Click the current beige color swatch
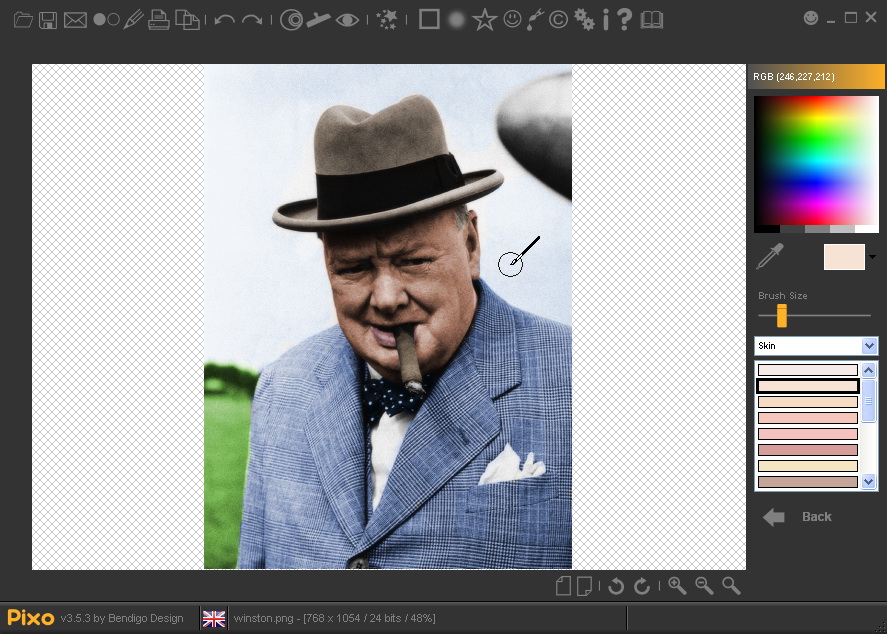The height and width of the screenshot is (634, 887). point(844,257)
